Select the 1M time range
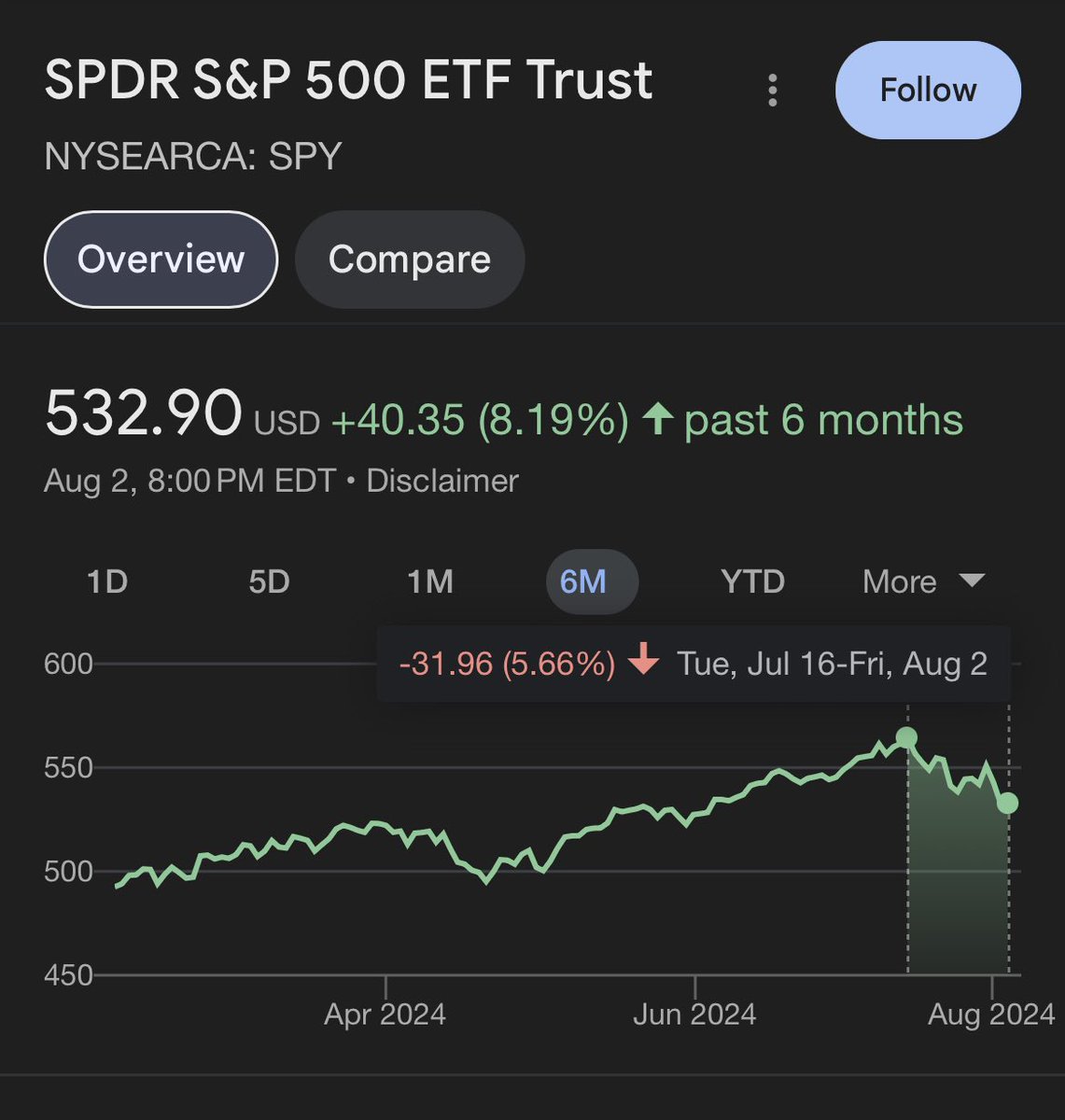 [430, 581]
